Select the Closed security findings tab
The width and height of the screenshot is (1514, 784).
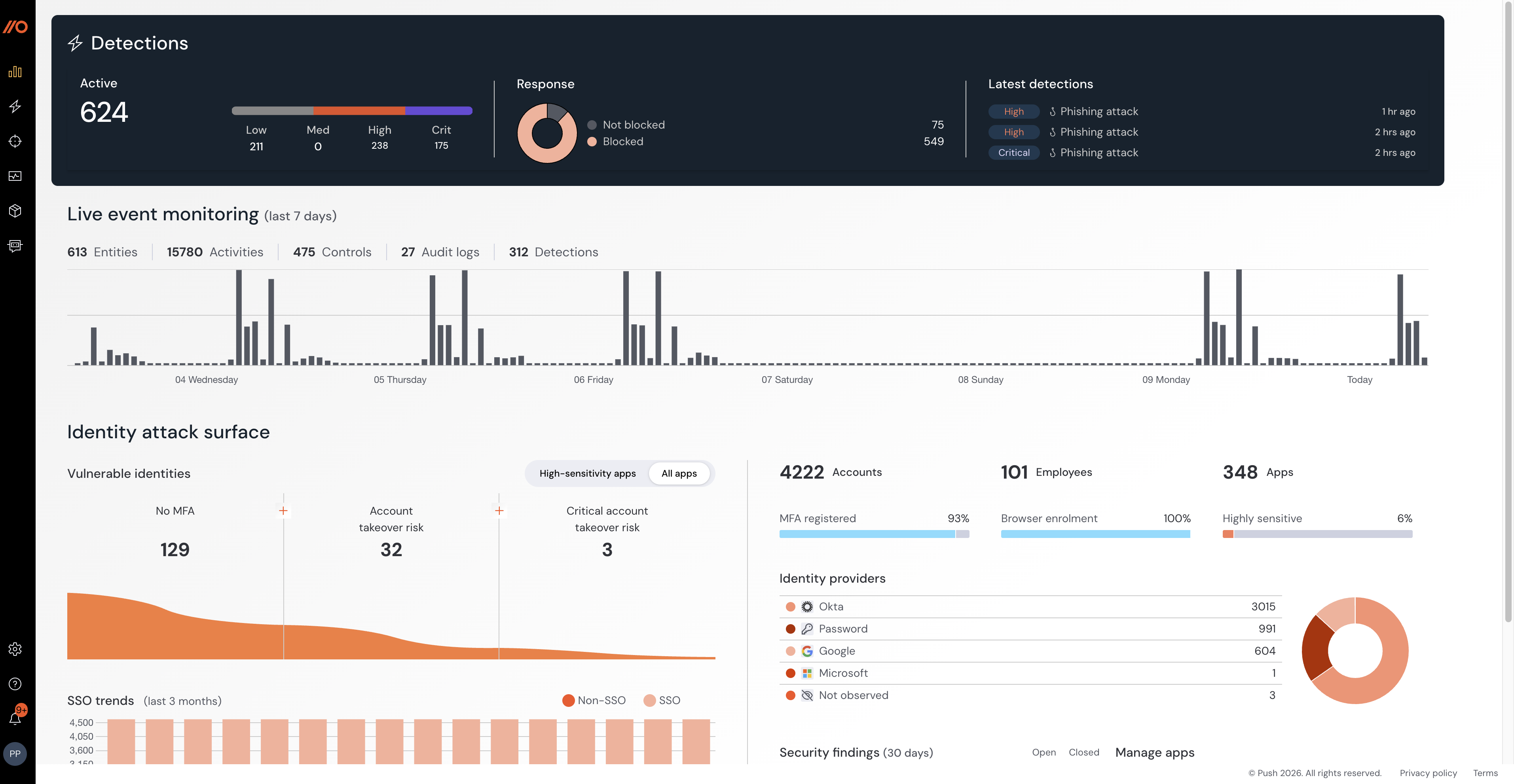click(1084, 752)
